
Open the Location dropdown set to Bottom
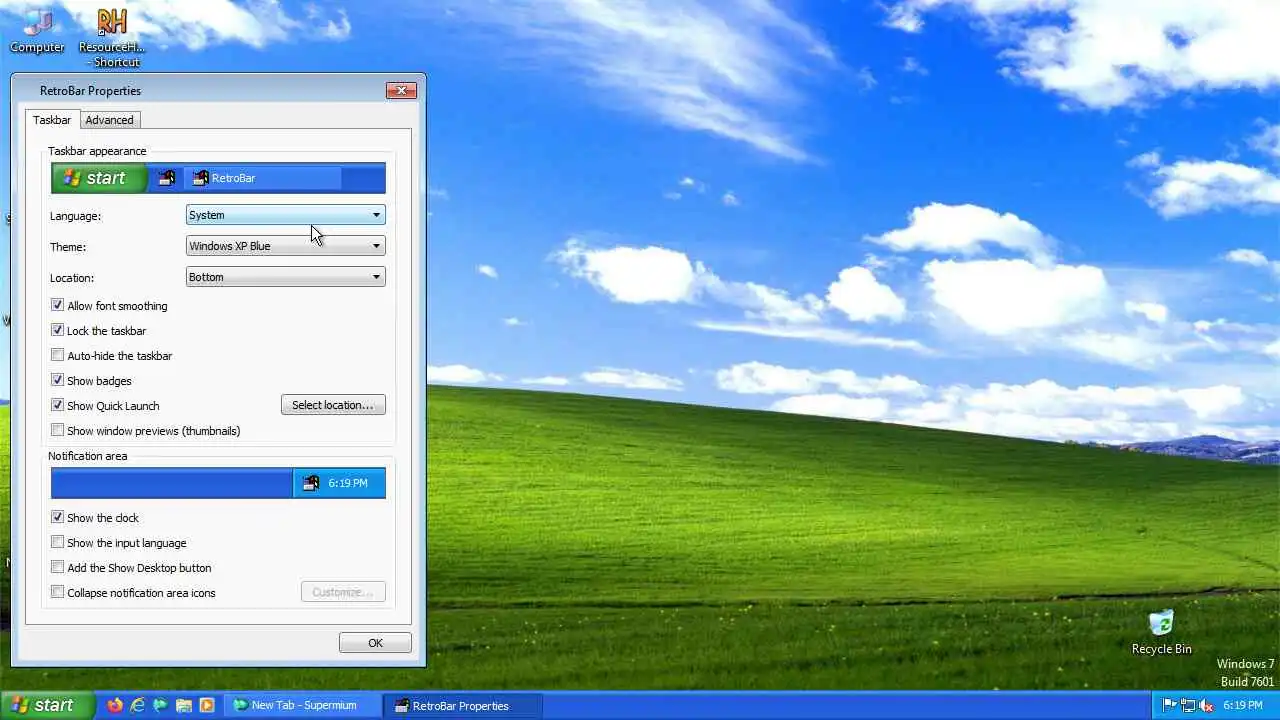[x=285, y=277]
